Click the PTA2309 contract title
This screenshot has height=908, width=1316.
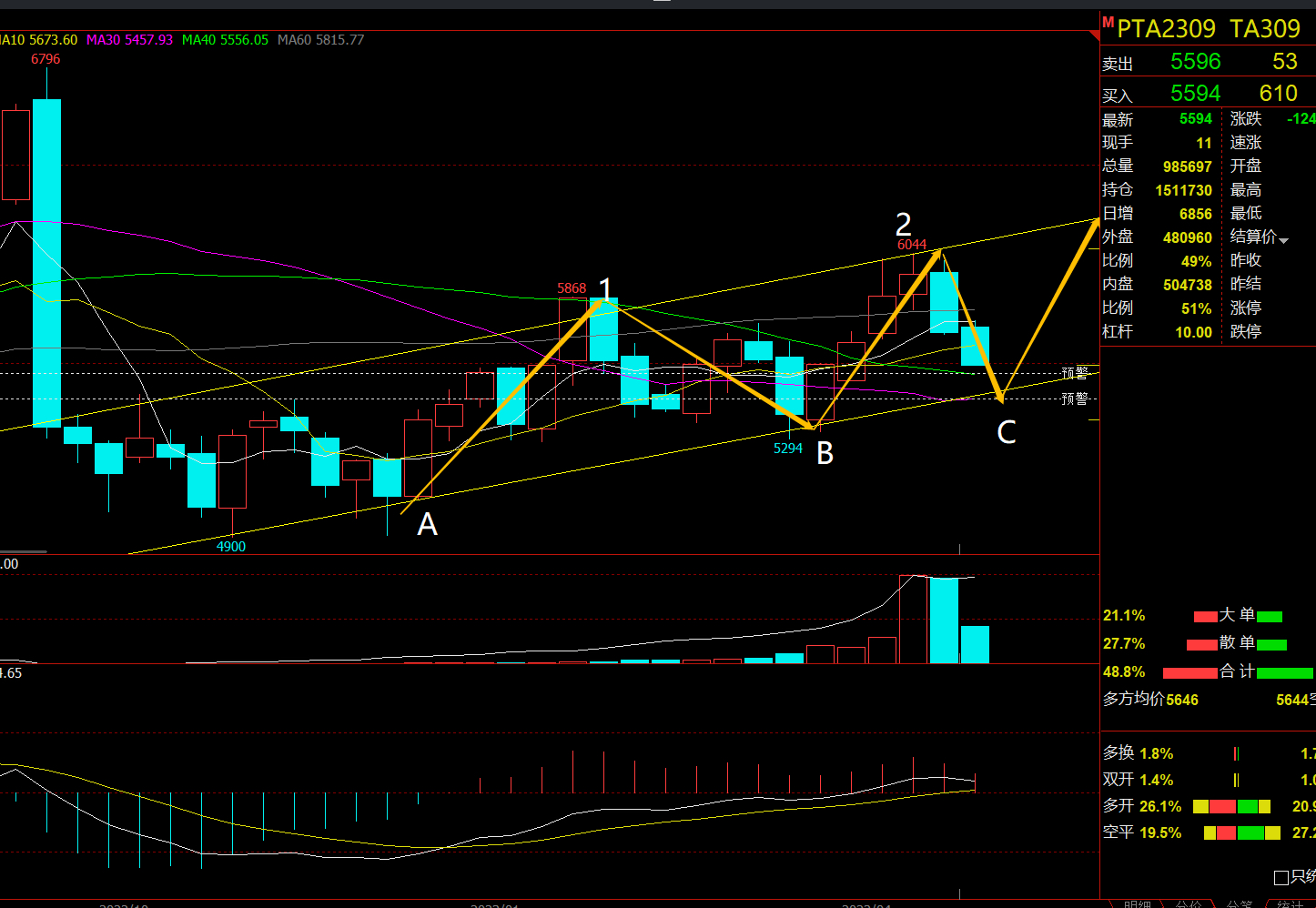[1166, 29]
